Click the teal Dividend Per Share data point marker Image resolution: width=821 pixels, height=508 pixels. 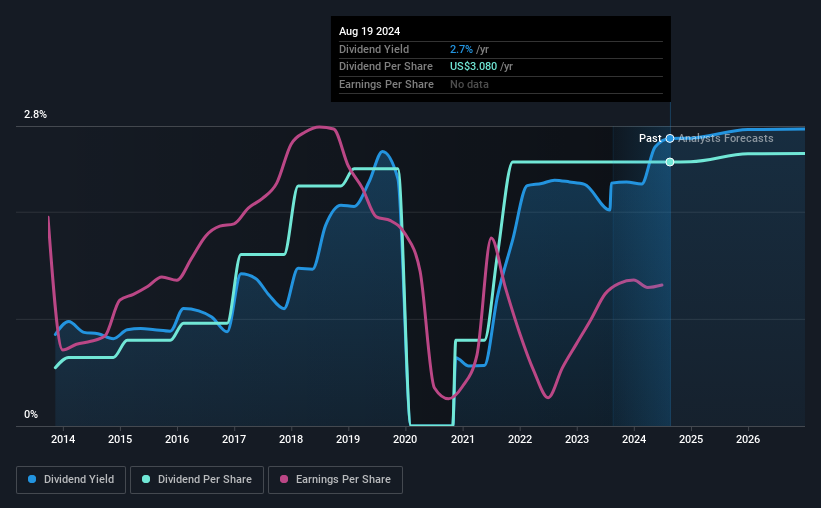pos(670,162)
